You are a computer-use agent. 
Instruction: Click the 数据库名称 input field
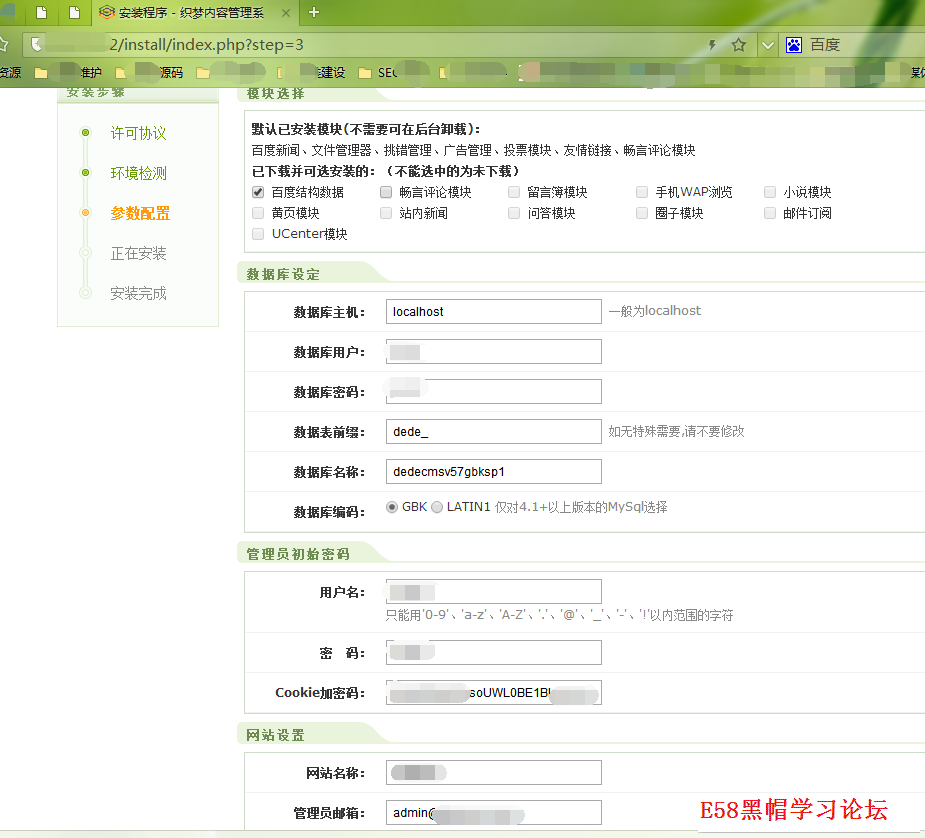pyautogui.click(x=493, y=472)
